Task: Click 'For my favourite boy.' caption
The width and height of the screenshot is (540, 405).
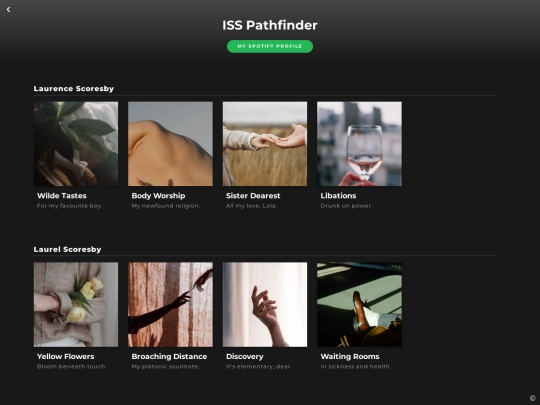Action: pos(70,206)
